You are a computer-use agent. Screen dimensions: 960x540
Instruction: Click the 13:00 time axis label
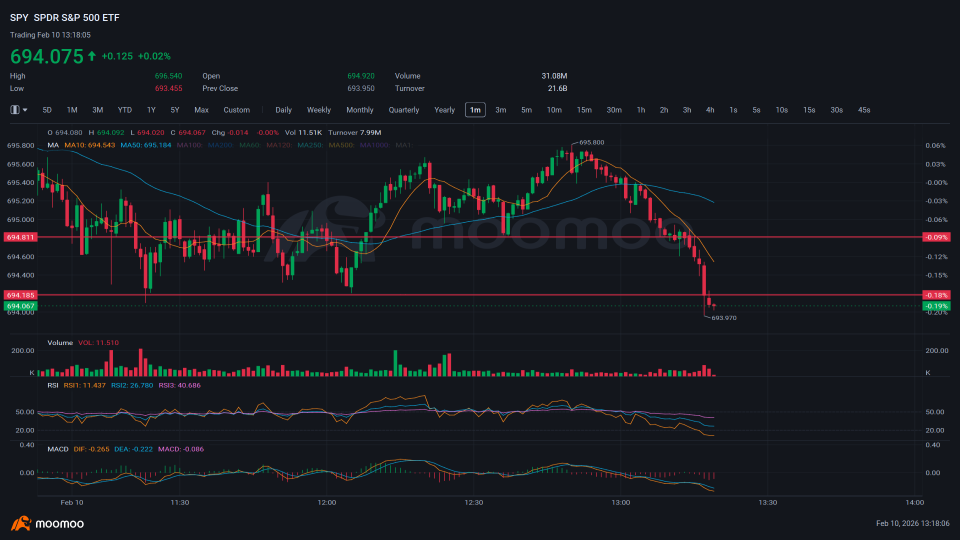(620, 503)
